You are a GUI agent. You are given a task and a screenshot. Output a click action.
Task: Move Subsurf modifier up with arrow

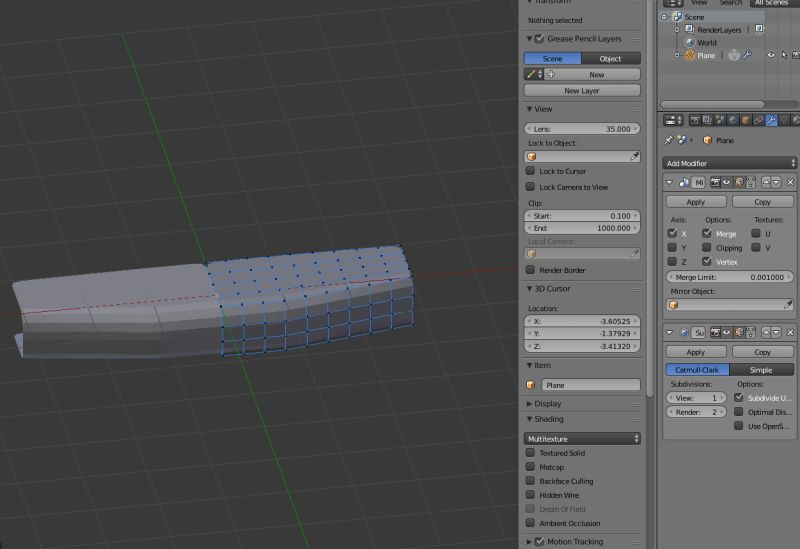coord(766,333)
